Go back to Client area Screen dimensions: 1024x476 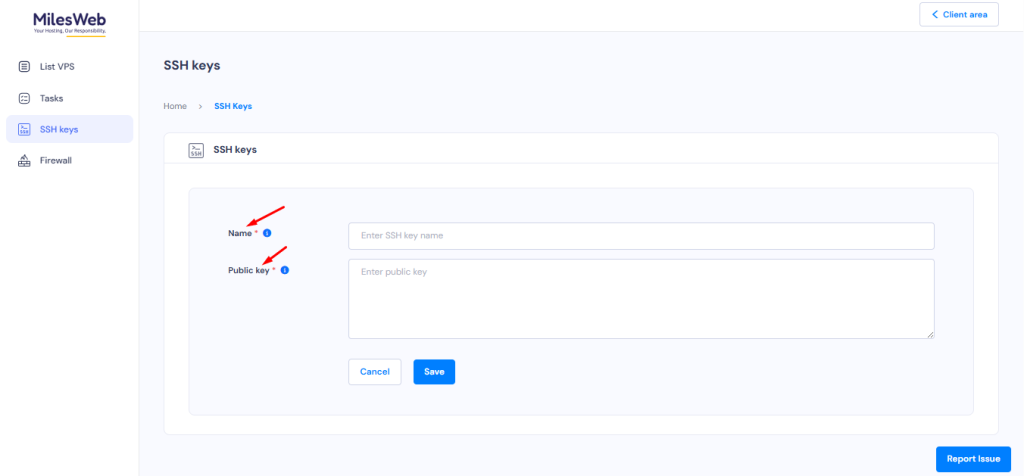[958, 15]
